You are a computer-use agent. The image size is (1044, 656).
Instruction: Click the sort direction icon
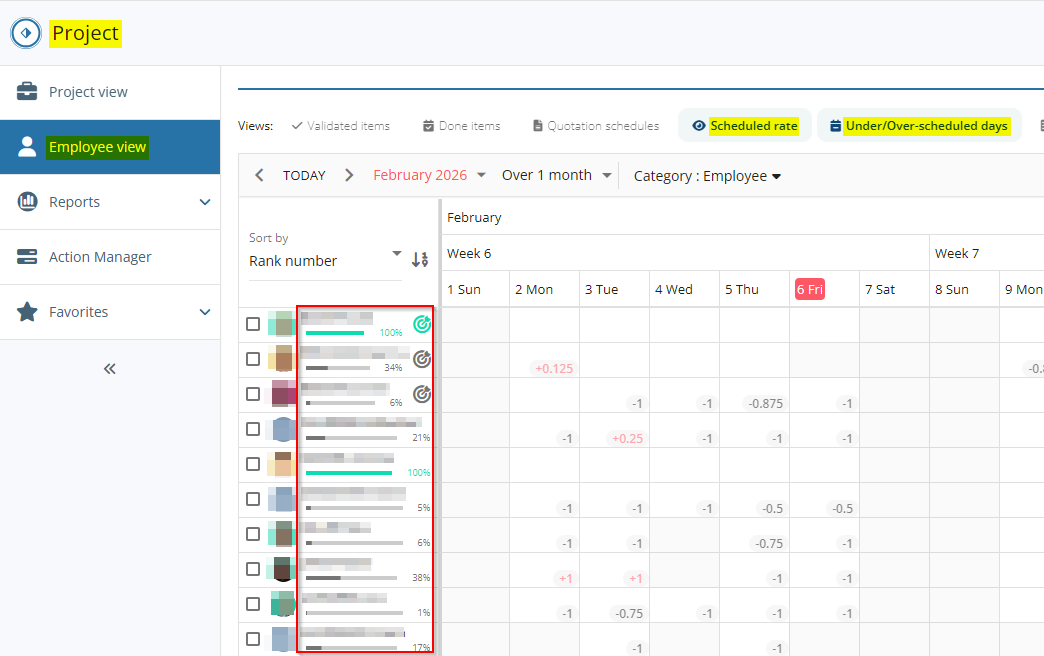[420, 260]
